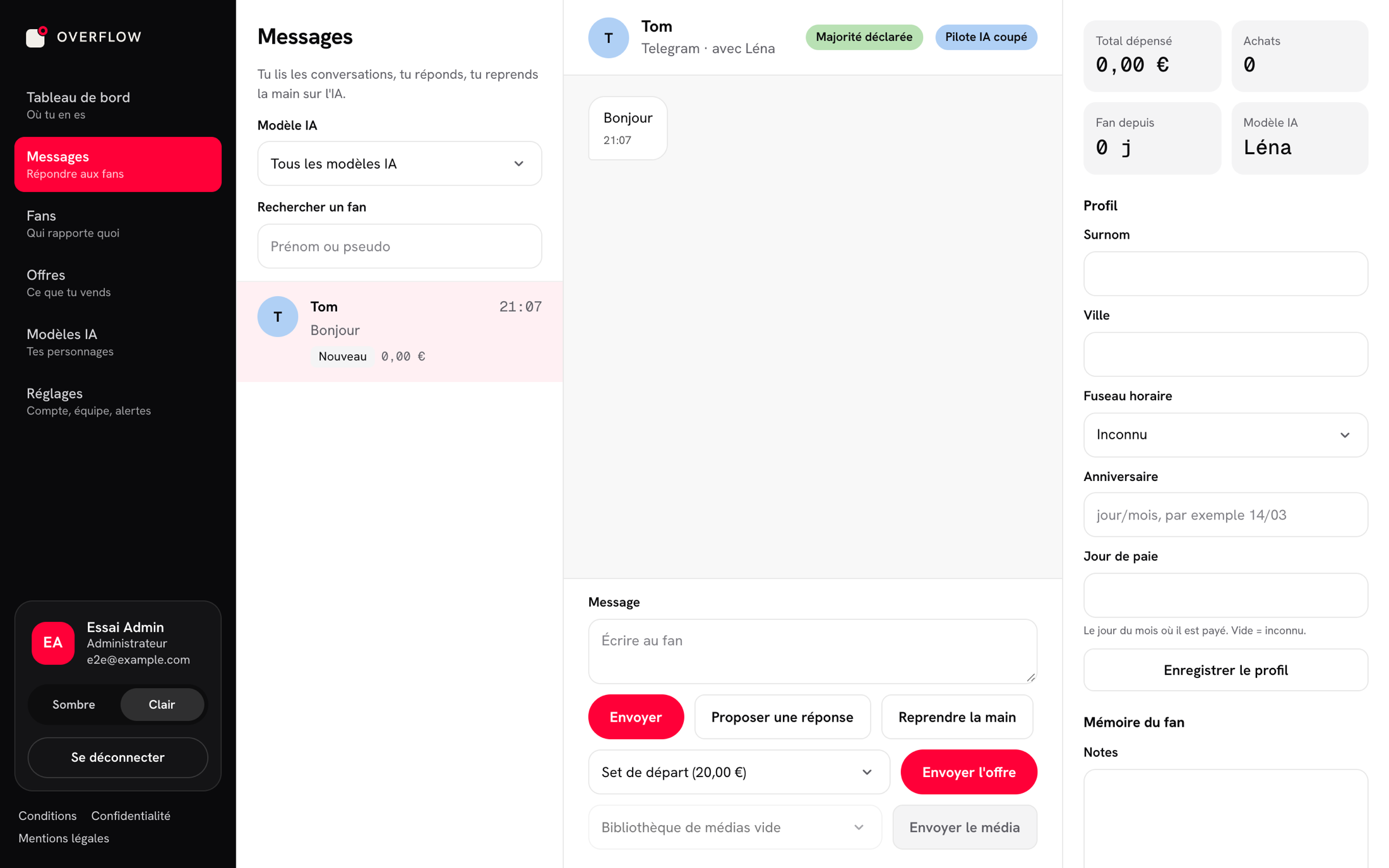Click the Nouveau tag on Tom's row
This screenshot has height=868, width=1389.
[x=342, y=356]
